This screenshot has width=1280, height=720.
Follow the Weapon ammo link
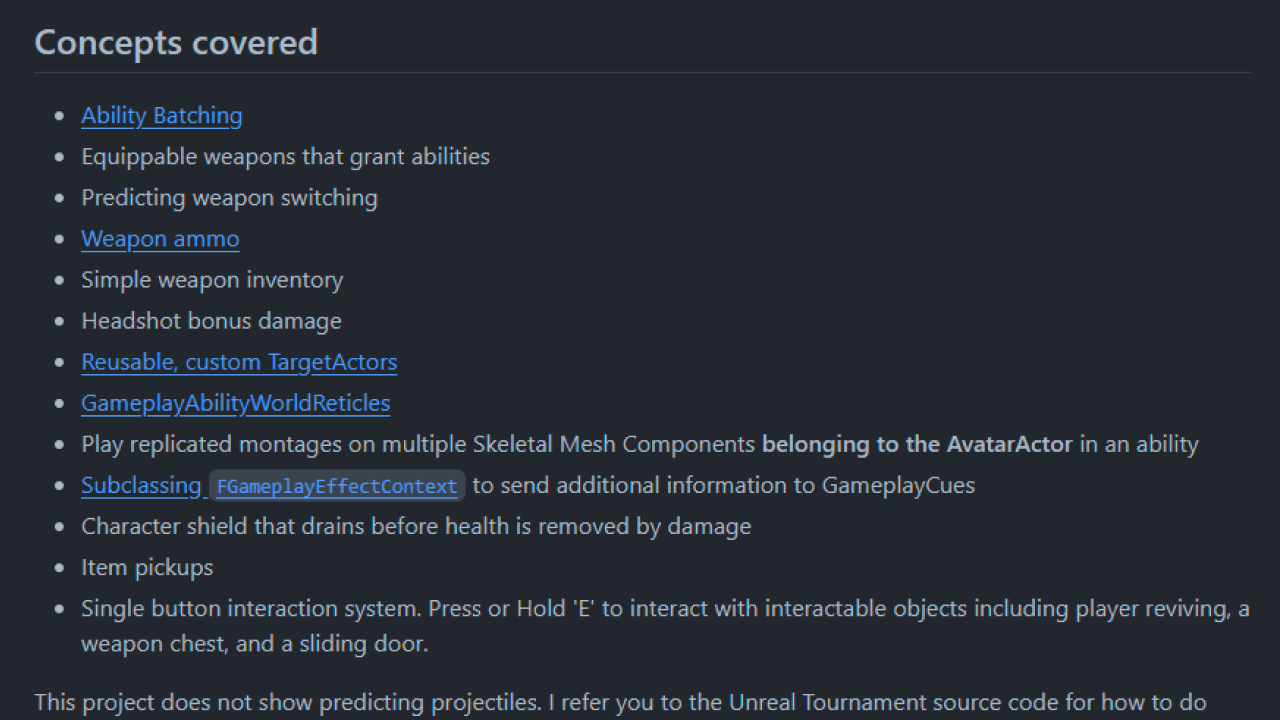pos(160,239)
